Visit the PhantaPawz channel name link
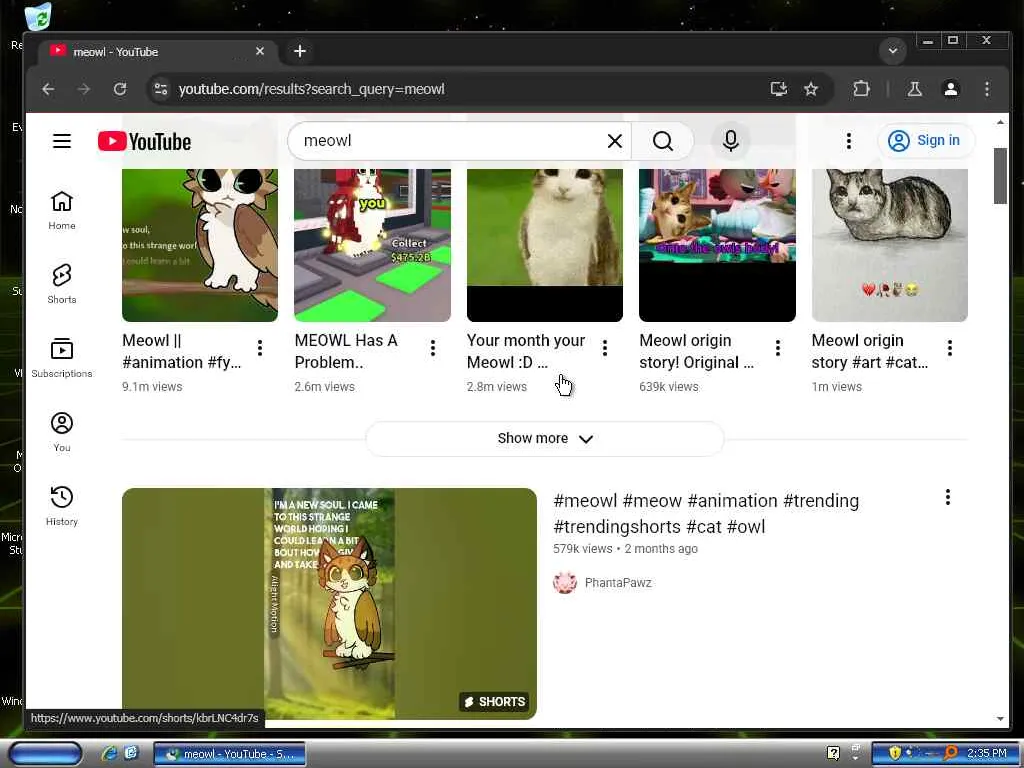The image size is (1024, 768). click(618, 583)
